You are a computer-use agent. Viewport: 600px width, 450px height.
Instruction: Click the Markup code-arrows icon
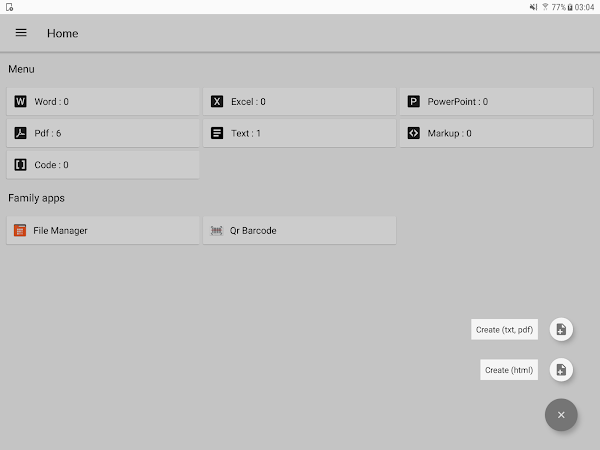[414, 133]
